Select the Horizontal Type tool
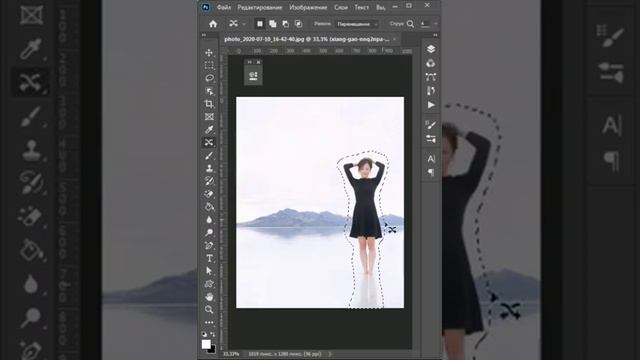Screen dimensions: 640x360 [x=209, y=258]
